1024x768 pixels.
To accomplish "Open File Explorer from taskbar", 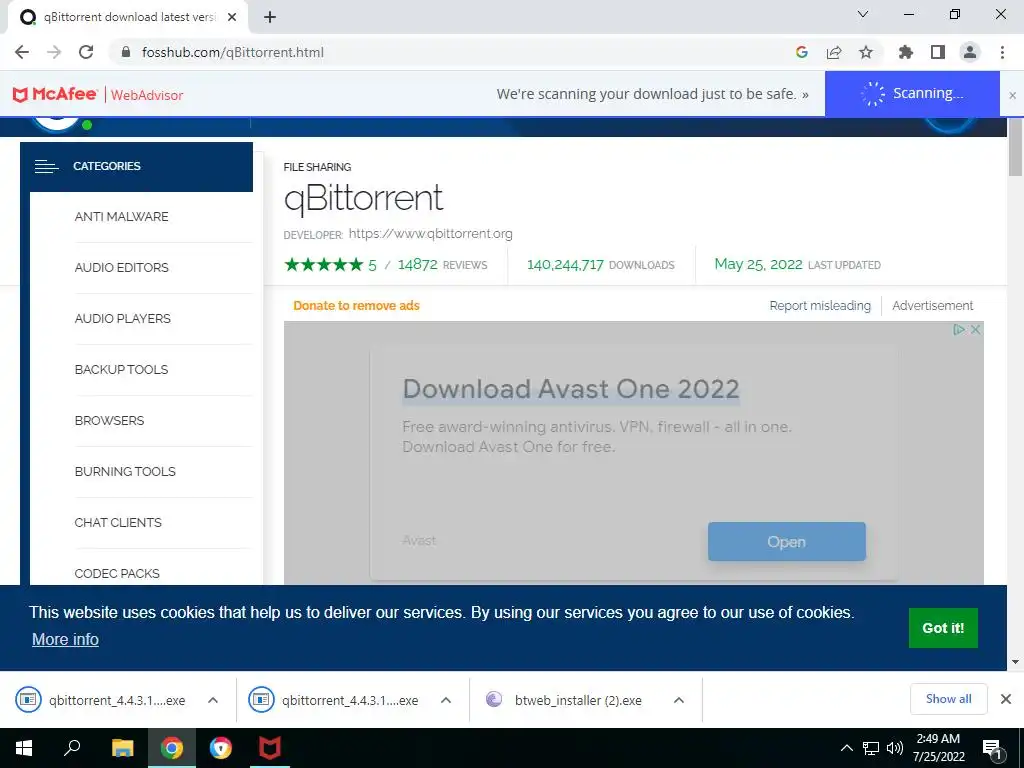I will (x=122, y=748).
